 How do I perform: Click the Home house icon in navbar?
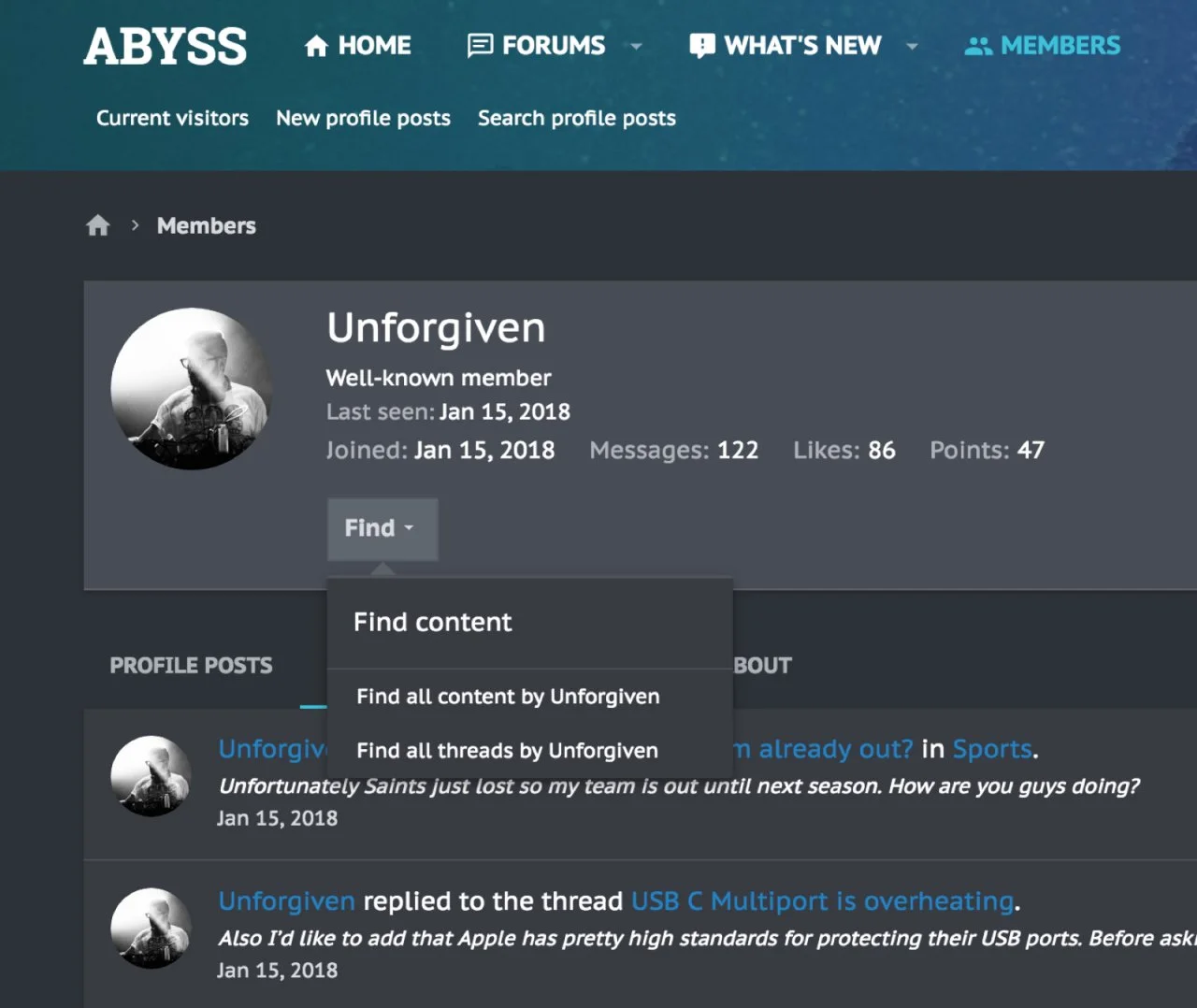tap(316, 46)
